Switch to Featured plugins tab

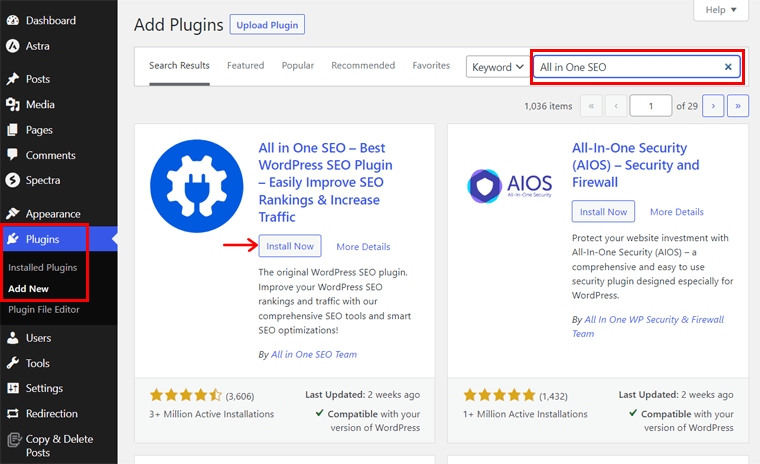tap(246, 65)
